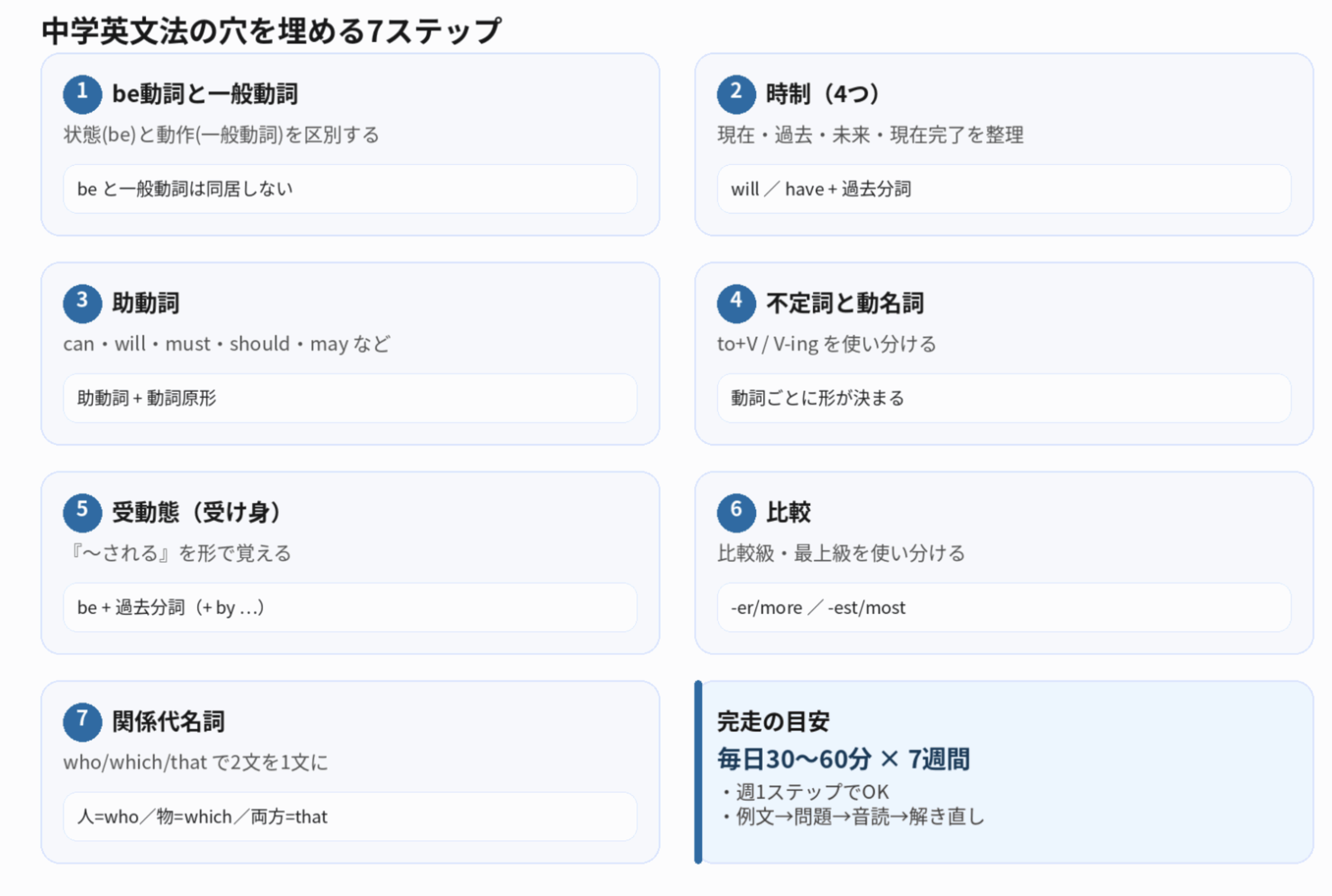The image size is (1332, 896).
Task: Click the step 5 number badge
Action: 82,512
